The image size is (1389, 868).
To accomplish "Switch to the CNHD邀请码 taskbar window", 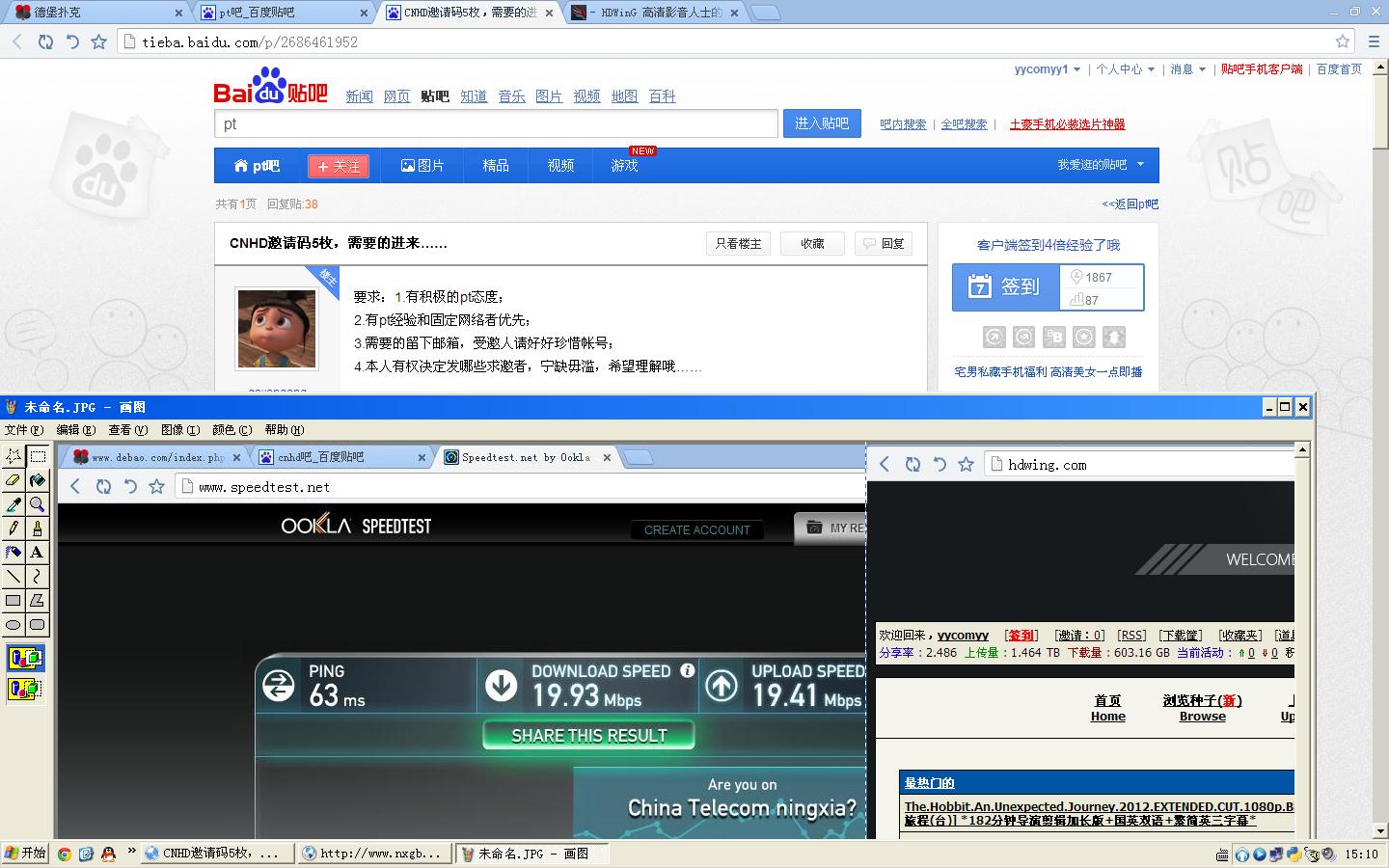I will click(x=216, y=854).
